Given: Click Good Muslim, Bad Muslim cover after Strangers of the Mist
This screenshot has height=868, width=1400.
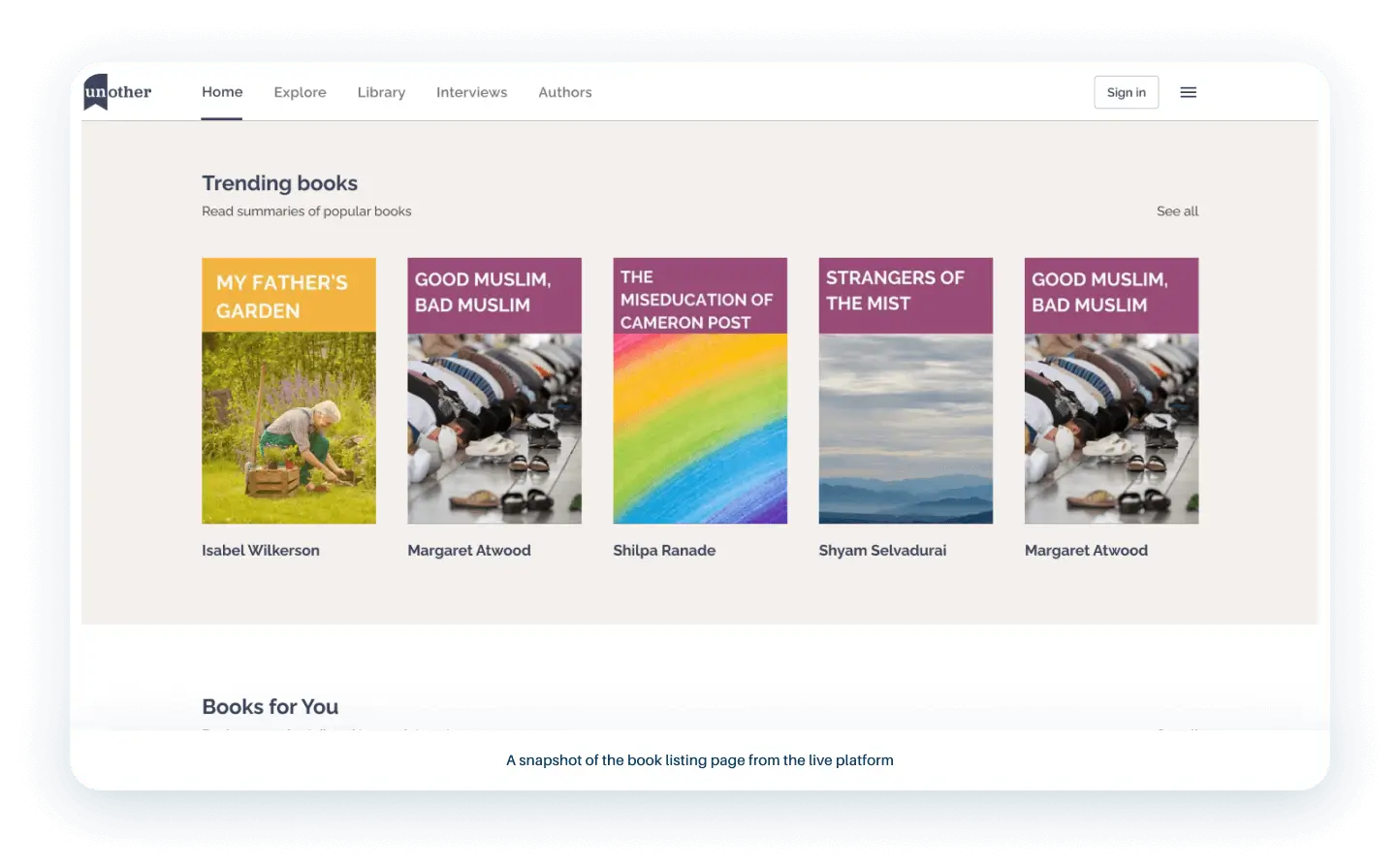Looking at the screenshot, I should coord(1111,391).
